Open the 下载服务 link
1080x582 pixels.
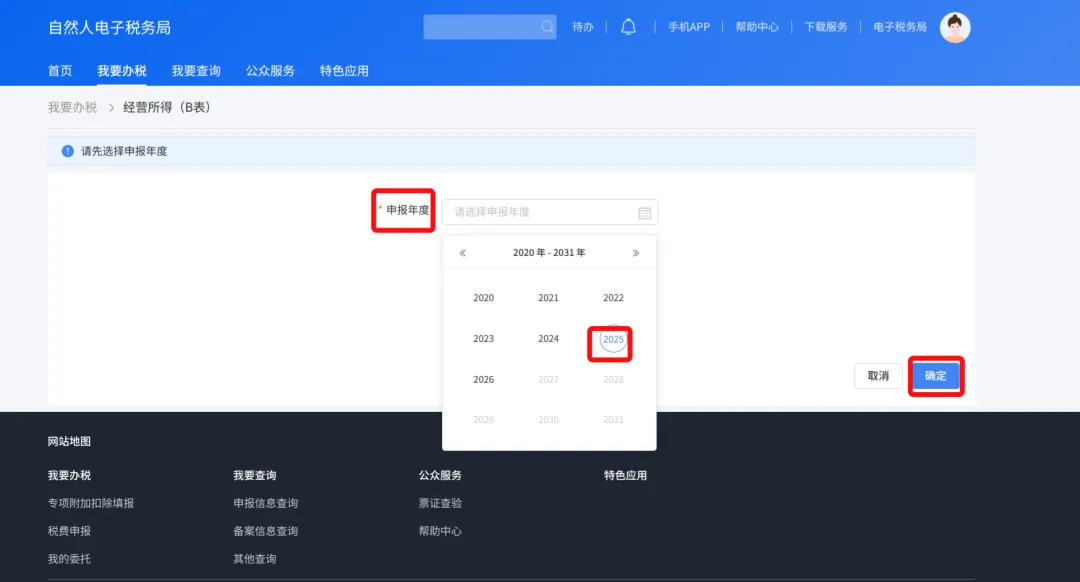pos(825,26)
